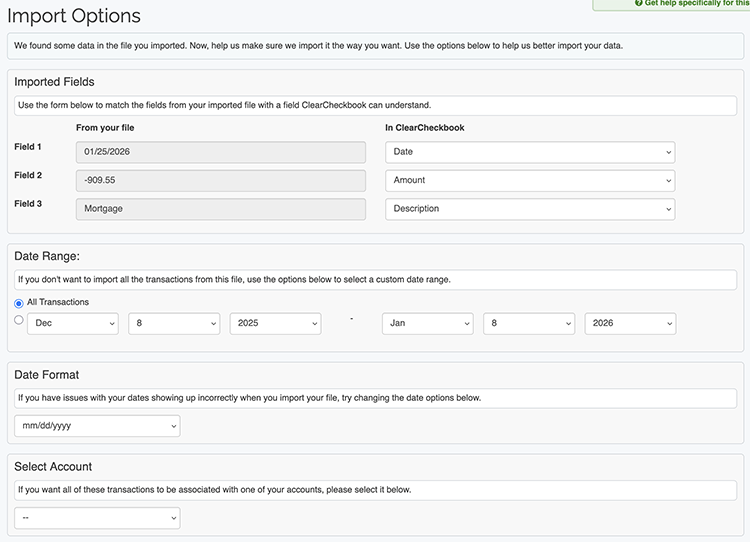
Task: Click the green help question-mark icon
Action: tap(639, 3)
